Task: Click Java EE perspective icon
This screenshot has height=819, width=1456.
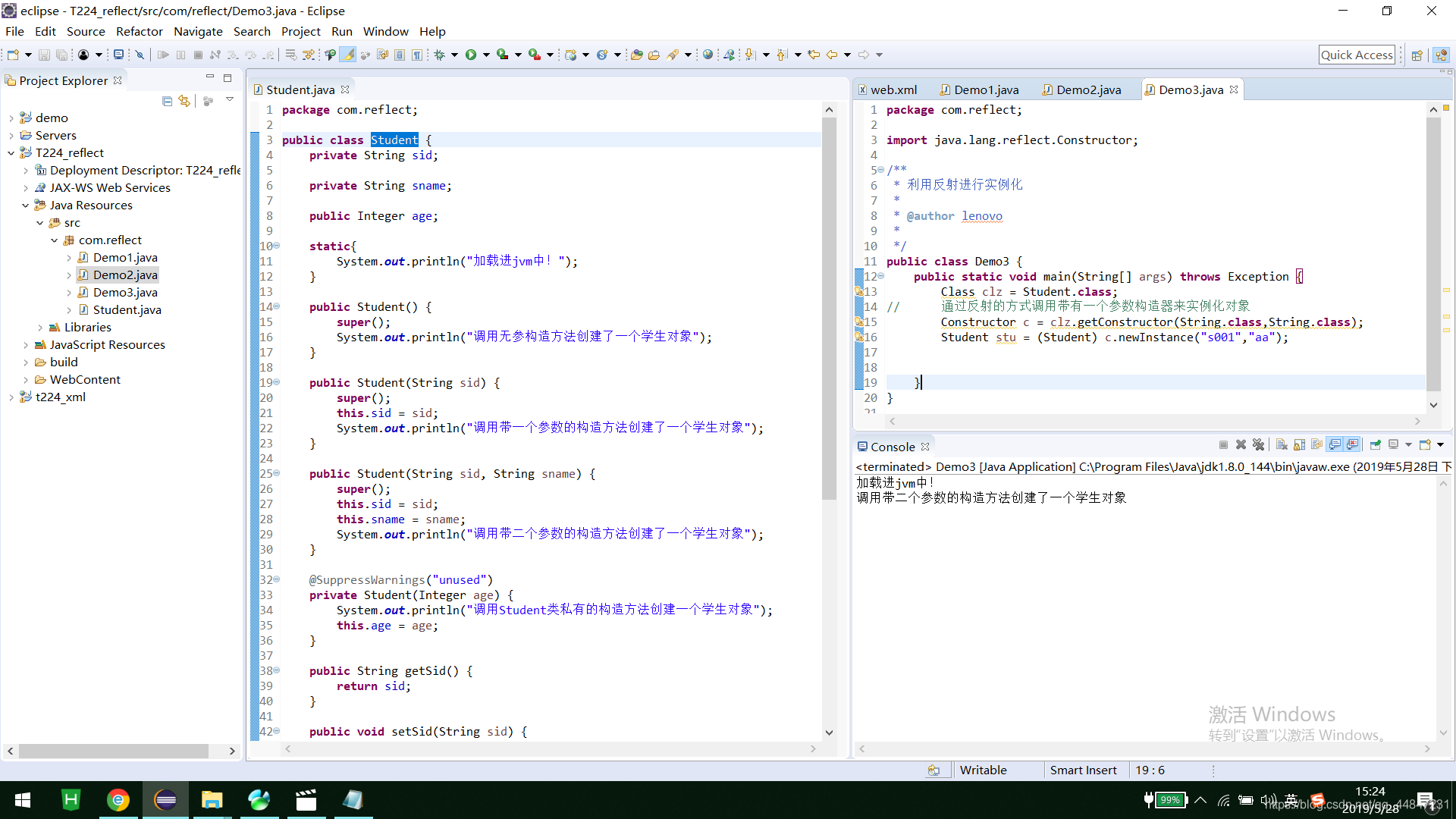Action: pyautogui.click(x=1442, y=55)
